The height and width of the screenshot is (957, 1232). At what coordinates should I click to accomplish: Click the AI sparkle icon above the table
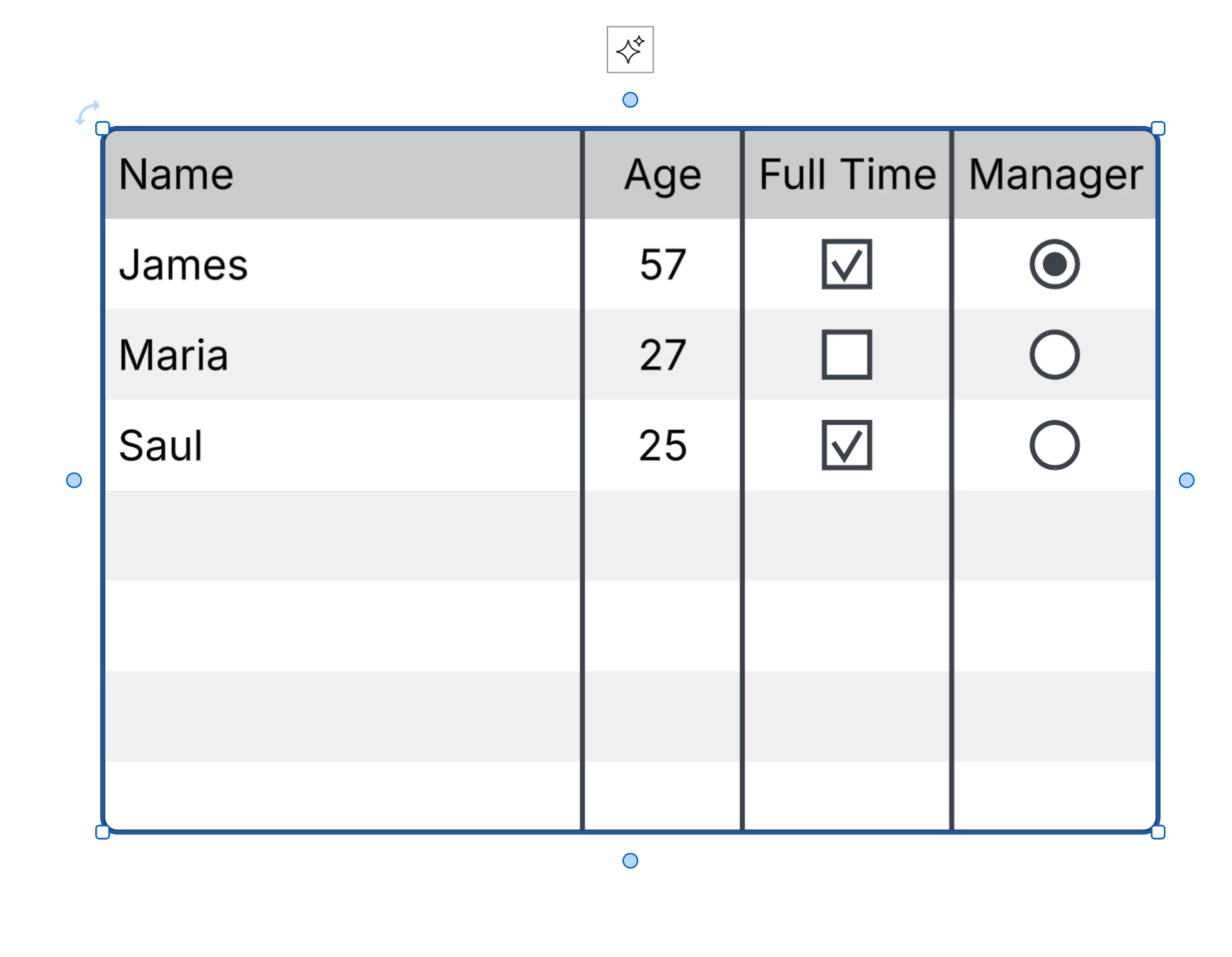point(630,49)
